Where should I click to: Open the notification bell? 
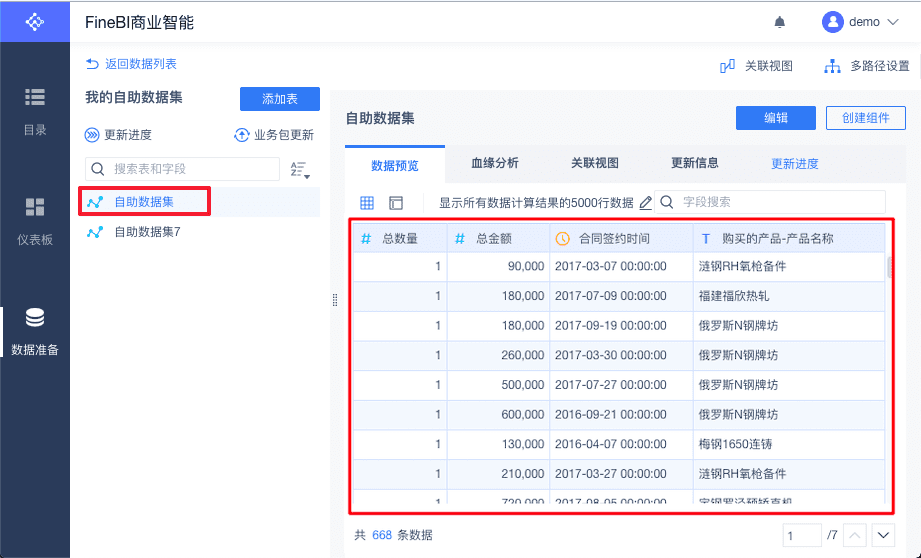point(779,22)
